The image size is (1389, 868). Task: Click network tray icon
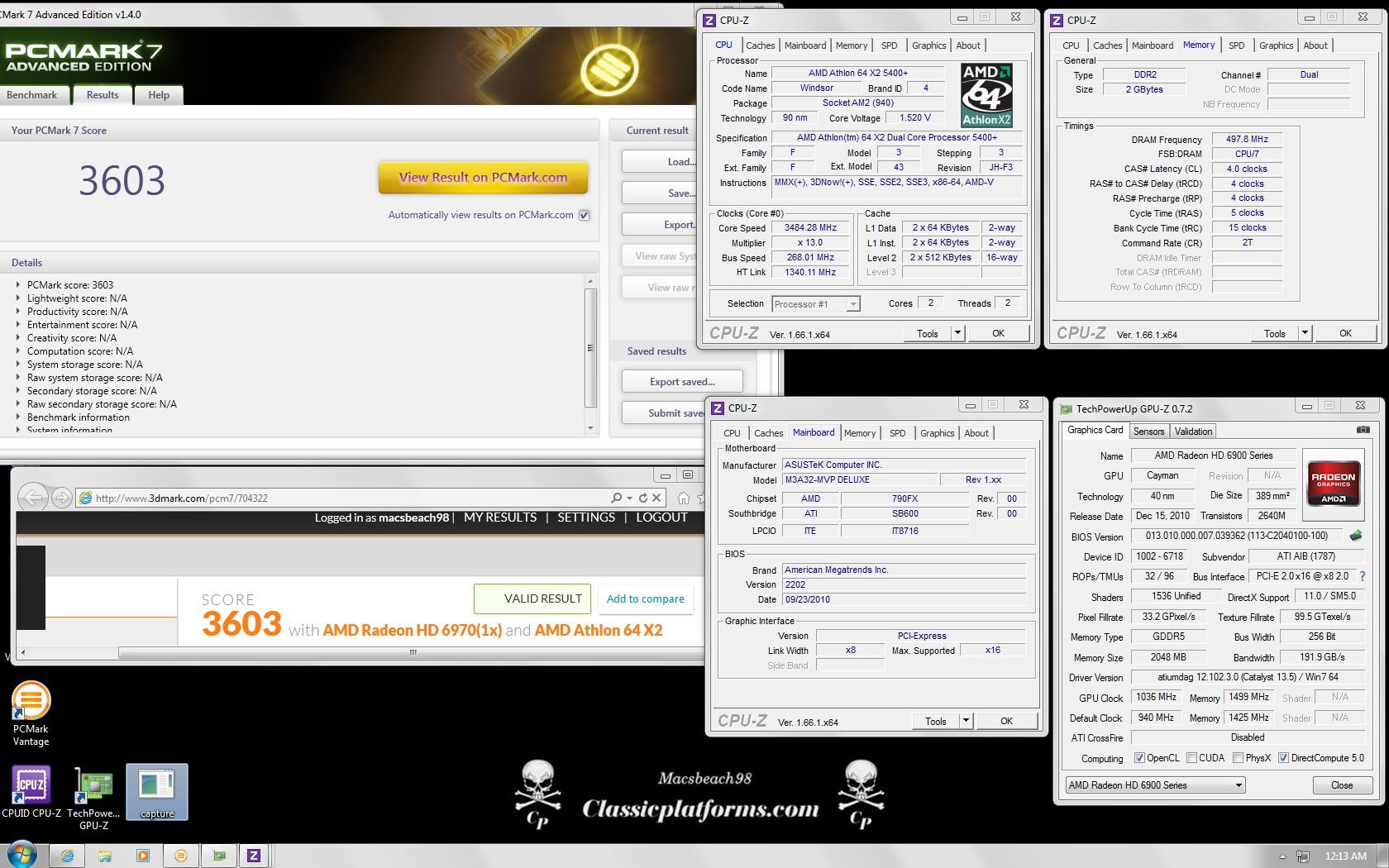coord(1303,856)
